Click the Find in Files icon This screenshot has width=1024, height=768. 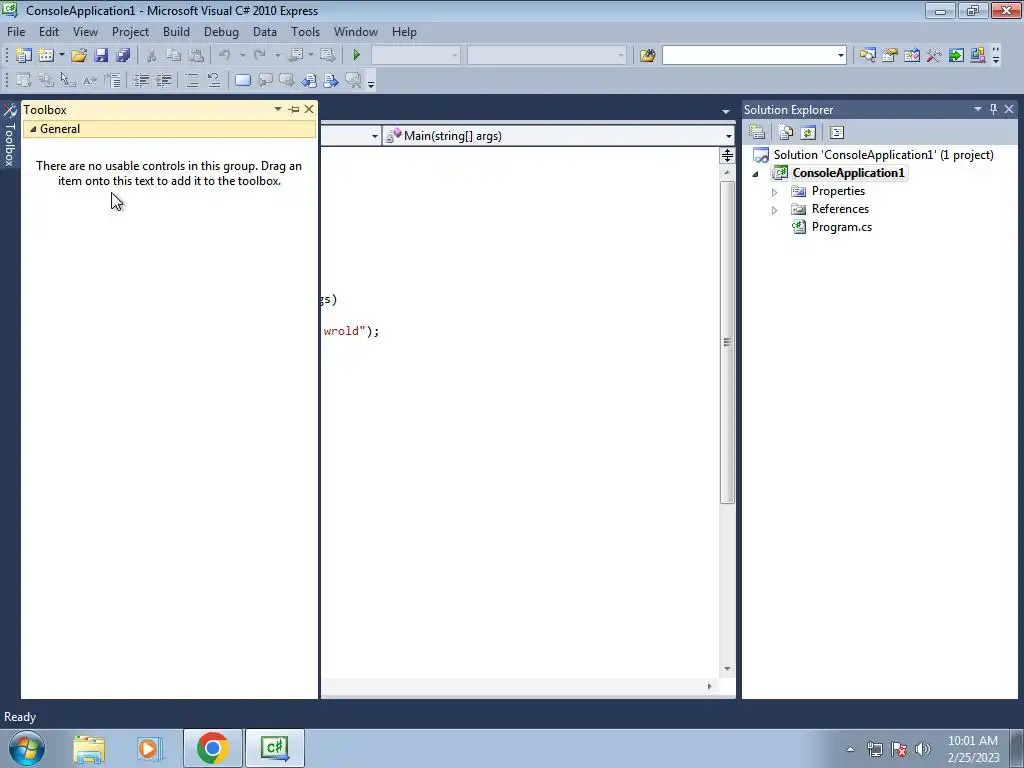coord(647,56)
